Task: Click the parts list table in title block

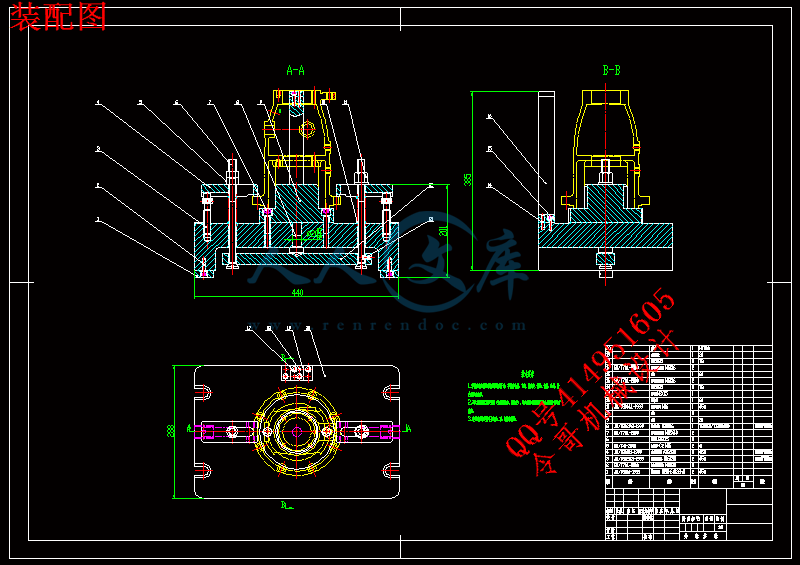Action: (689, 416)
